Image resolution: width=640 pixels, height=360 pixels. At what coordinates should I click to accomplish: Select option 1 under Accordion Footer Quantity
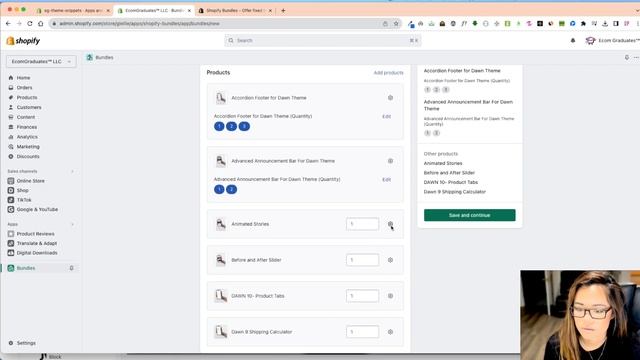(219, 126)
